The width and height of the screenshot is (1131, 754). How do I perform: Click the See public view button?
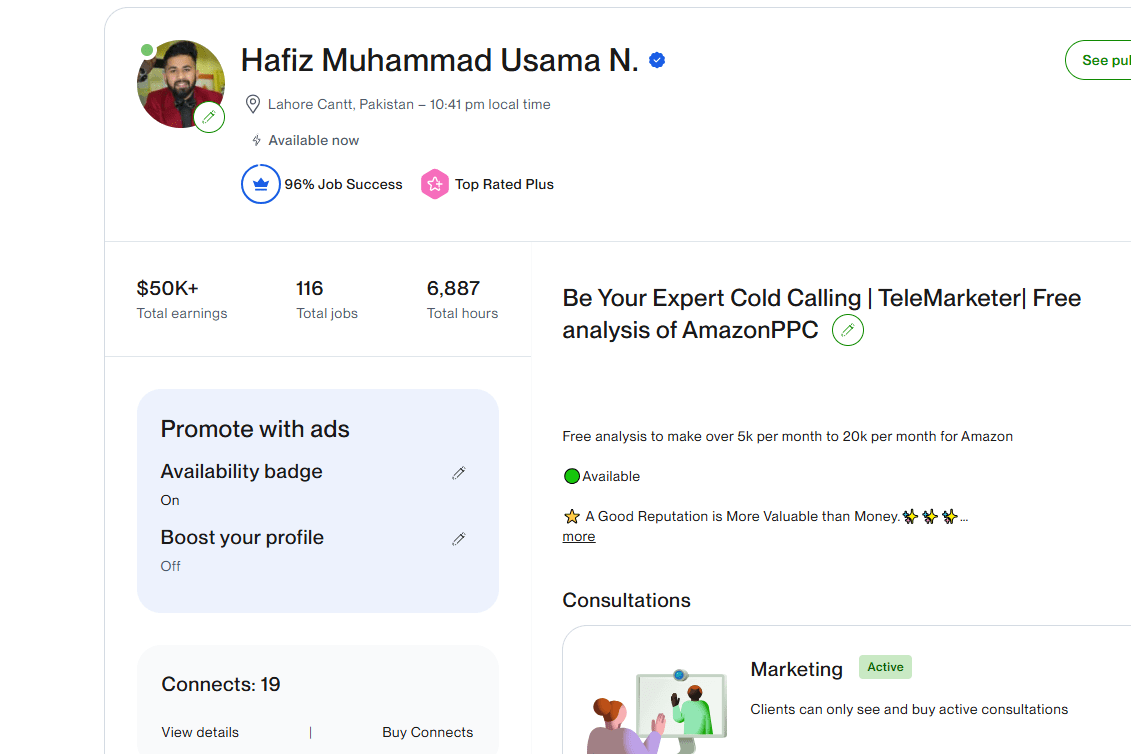(1099, 61)
